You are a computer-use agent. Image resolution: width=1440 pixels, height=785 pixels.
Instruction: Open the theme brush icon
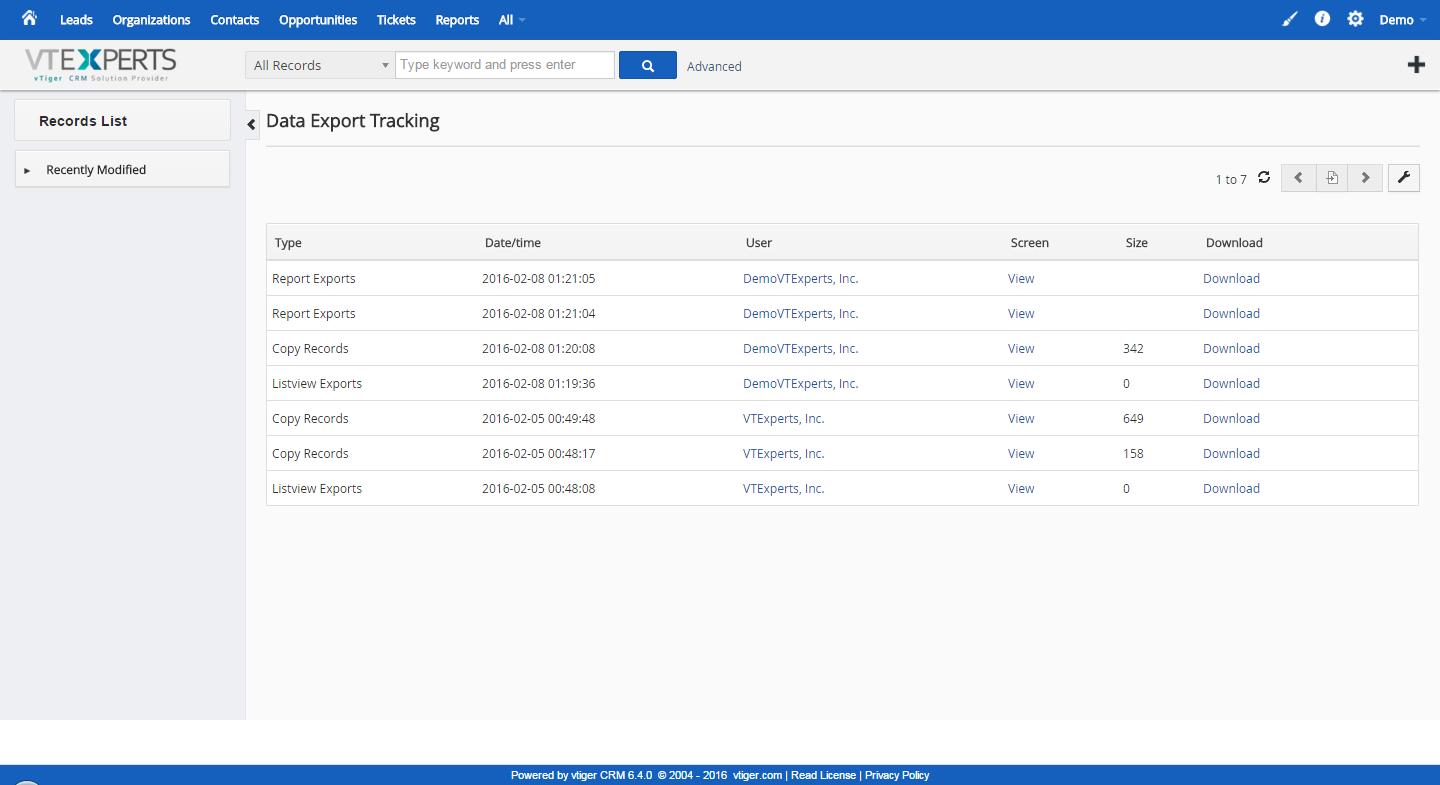point(1290,19)
